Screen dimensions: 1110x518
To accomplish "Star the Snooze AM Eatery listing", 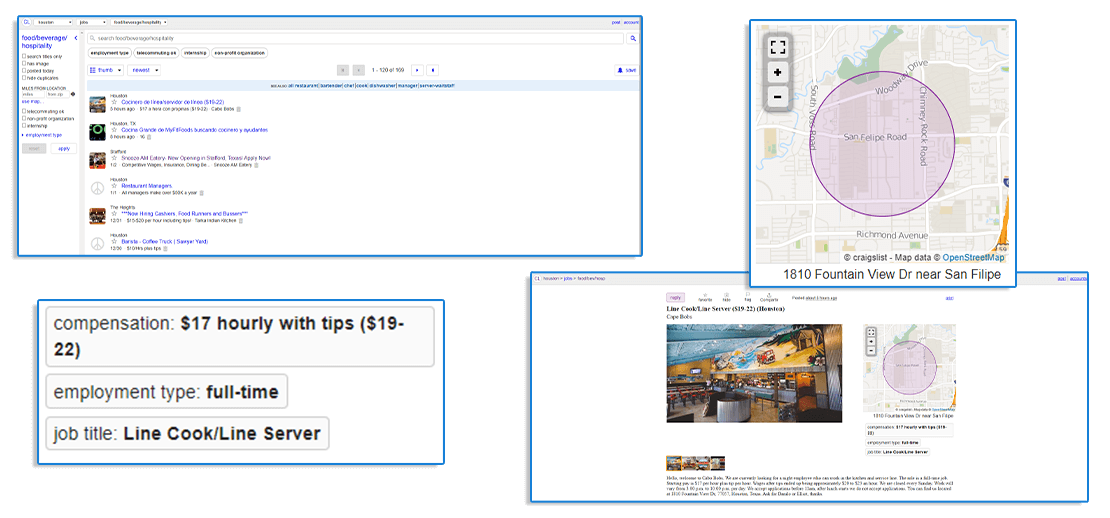I will click(114, 158).
